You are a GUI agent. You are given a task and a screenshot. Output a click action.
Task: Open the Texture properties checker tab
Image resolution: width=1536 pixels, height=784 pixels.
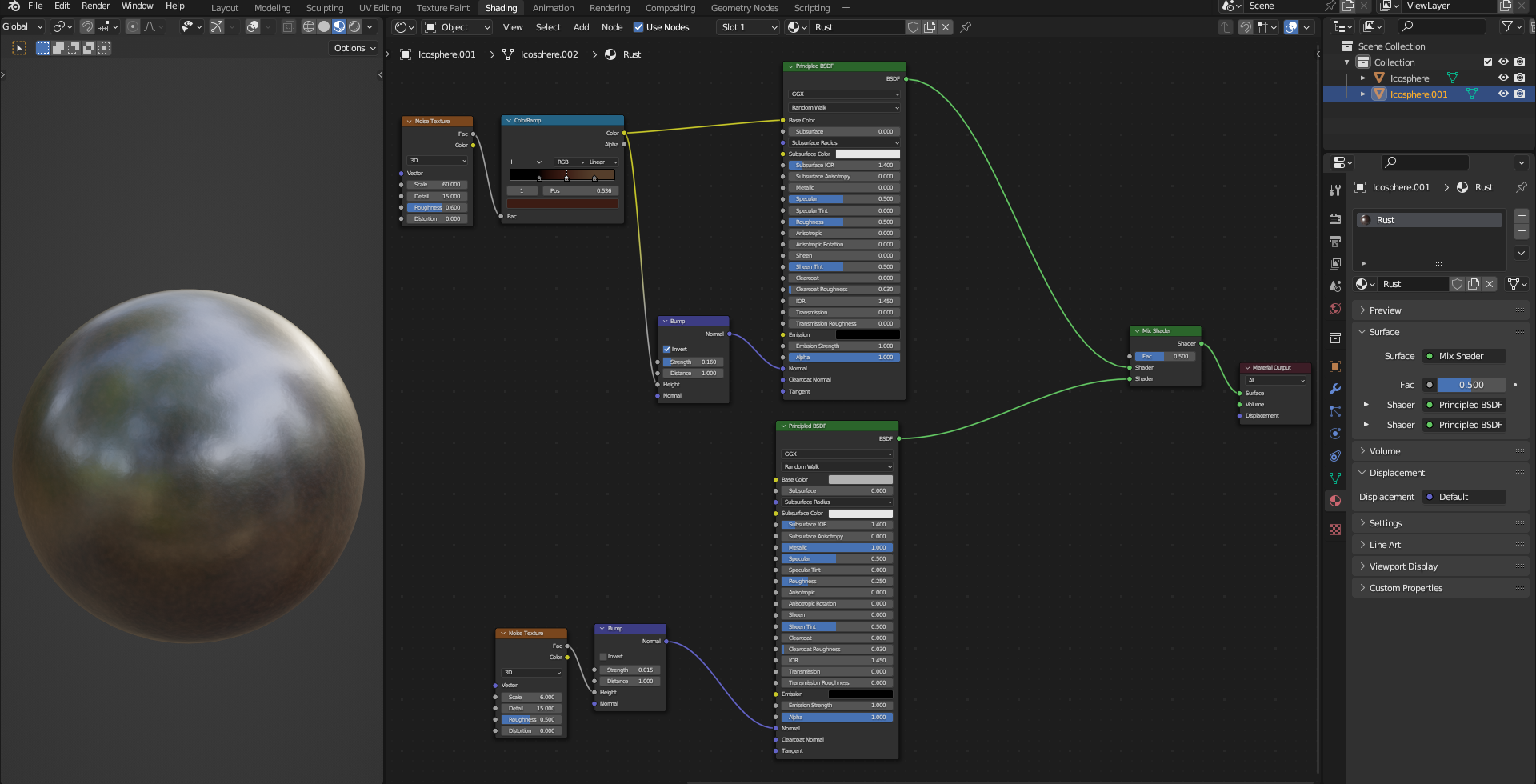click(1334, 529)
